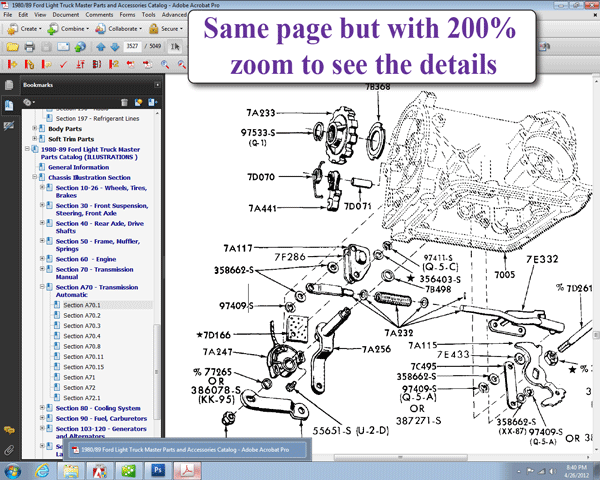
Task: Click the bookmarks panel vertical scrollbar thumb
Action: 157,371
